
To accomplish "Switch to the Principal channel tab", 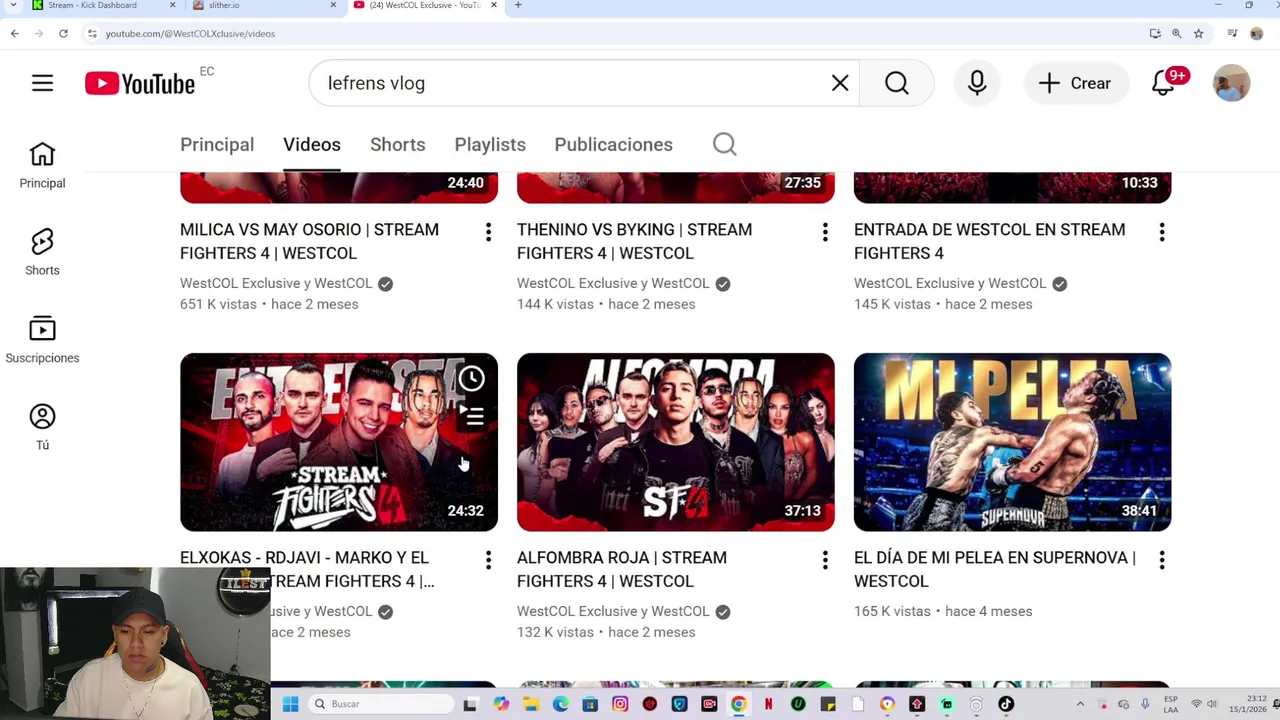I will (x=217, y=145).
